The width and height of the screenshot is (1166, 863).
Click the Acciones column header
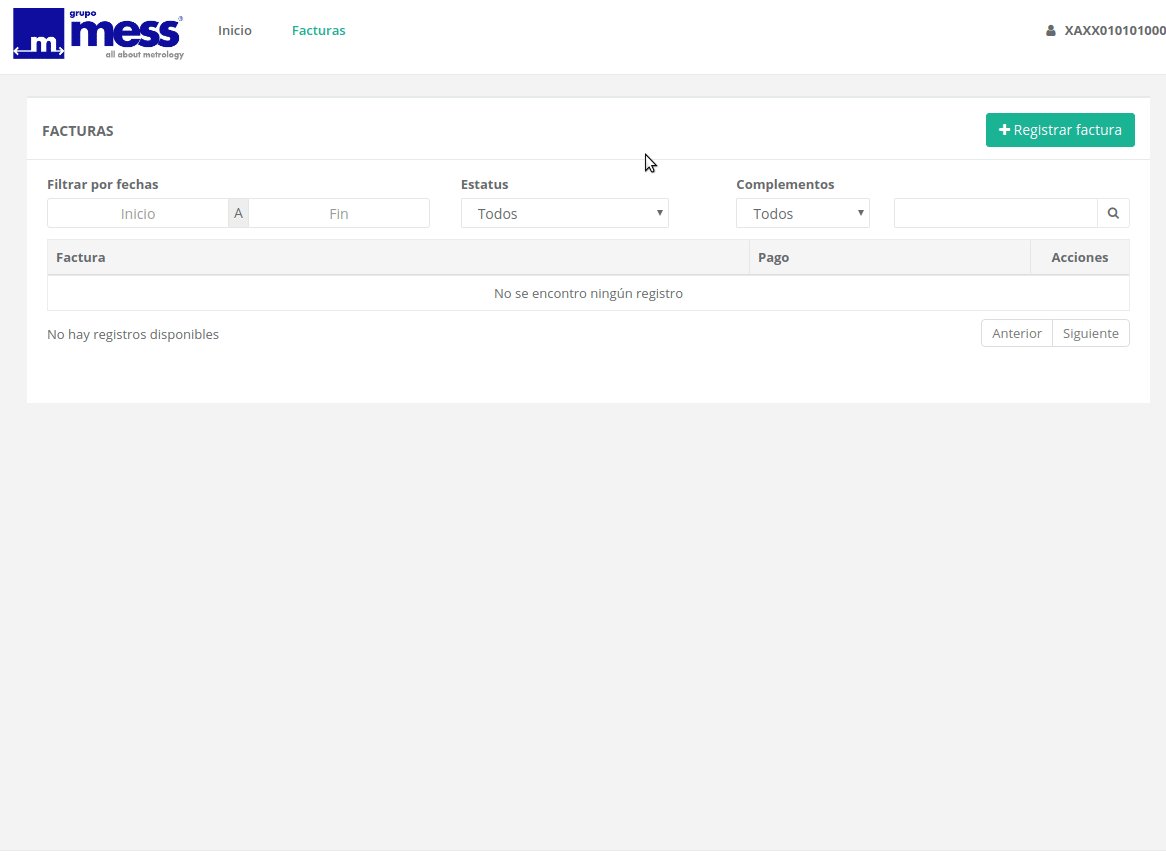(x=1080, y=257)
